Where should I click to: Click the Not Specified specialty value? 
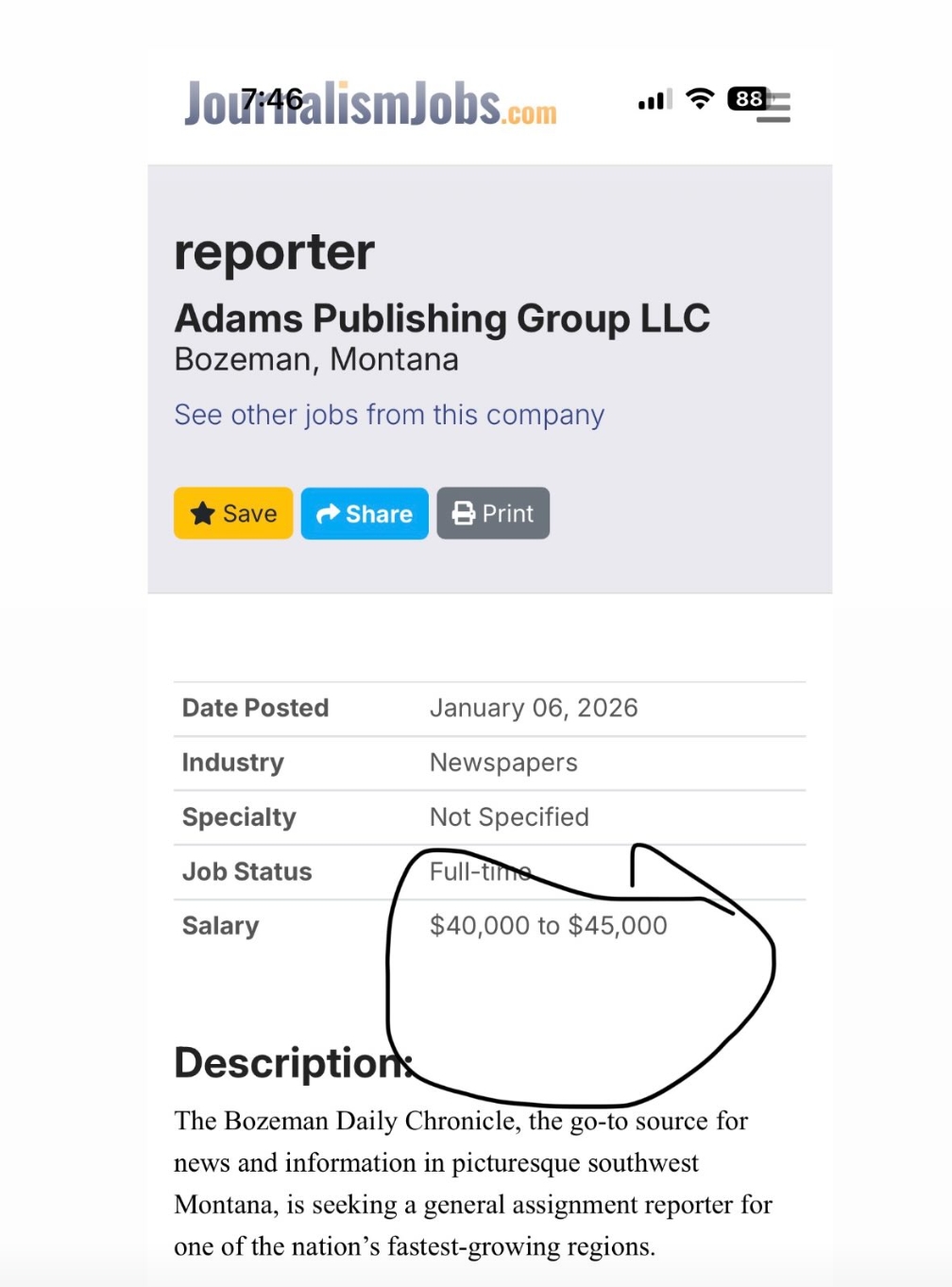click(509, 817)
